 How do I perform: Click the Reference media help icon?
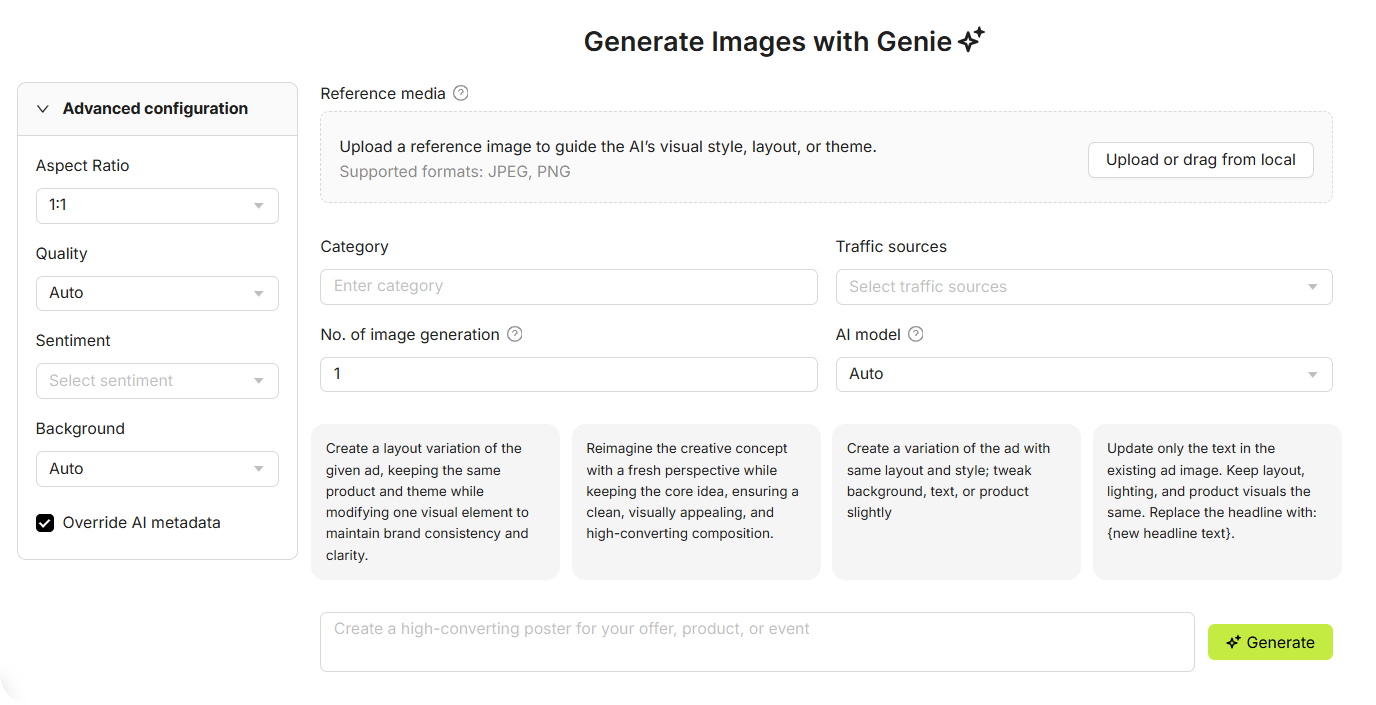pos(460,93)
